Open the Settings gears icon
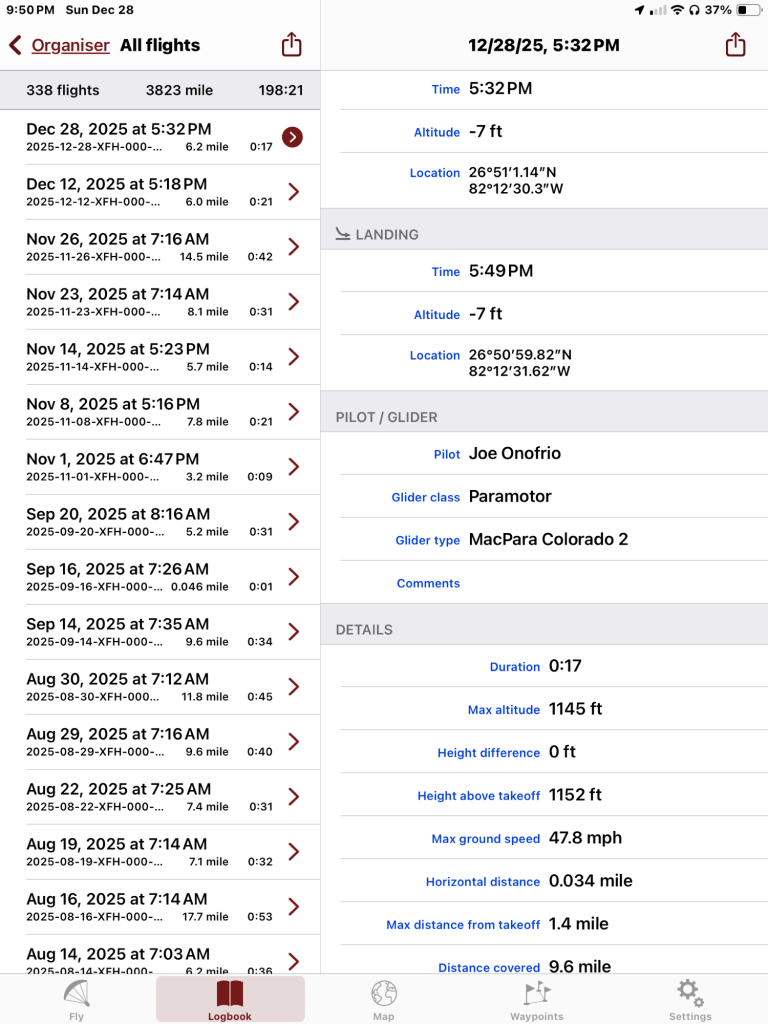768x1024 pixels. (x=690, y=993)
